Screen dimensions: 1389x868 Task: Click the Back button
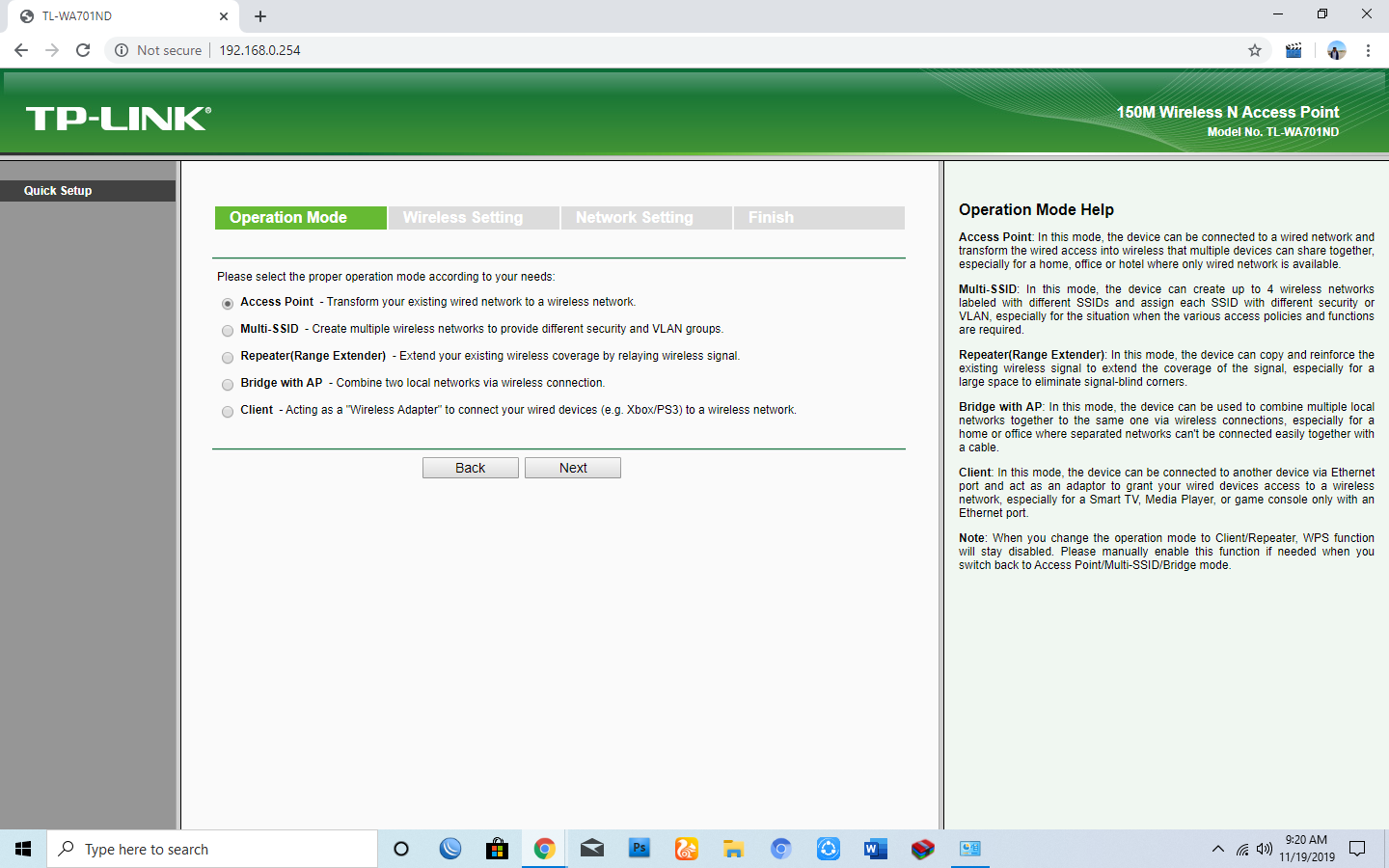coord(471,468)
